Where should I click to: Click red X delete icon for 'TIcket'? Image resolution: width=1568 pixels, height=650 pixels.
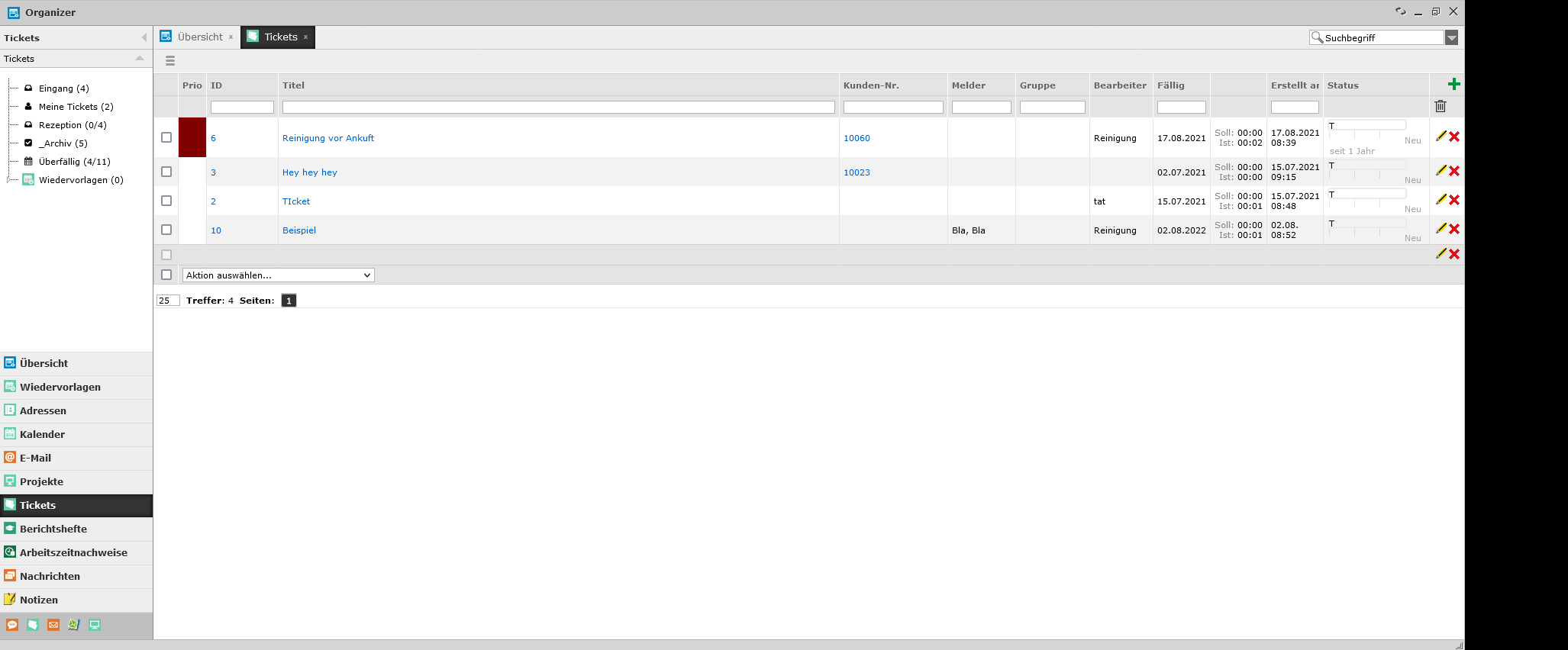pyautogui.click(x=1454, y=200)
